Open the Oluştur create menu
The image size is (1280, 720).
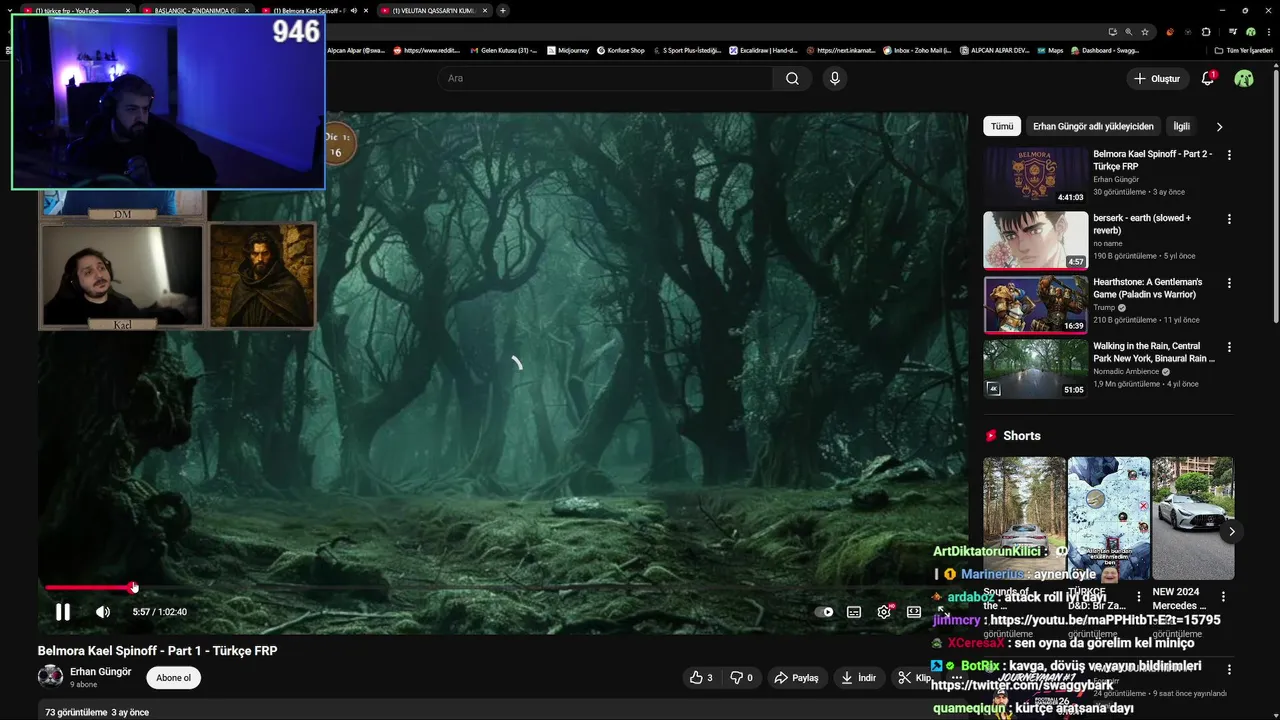pos(1157,78)
